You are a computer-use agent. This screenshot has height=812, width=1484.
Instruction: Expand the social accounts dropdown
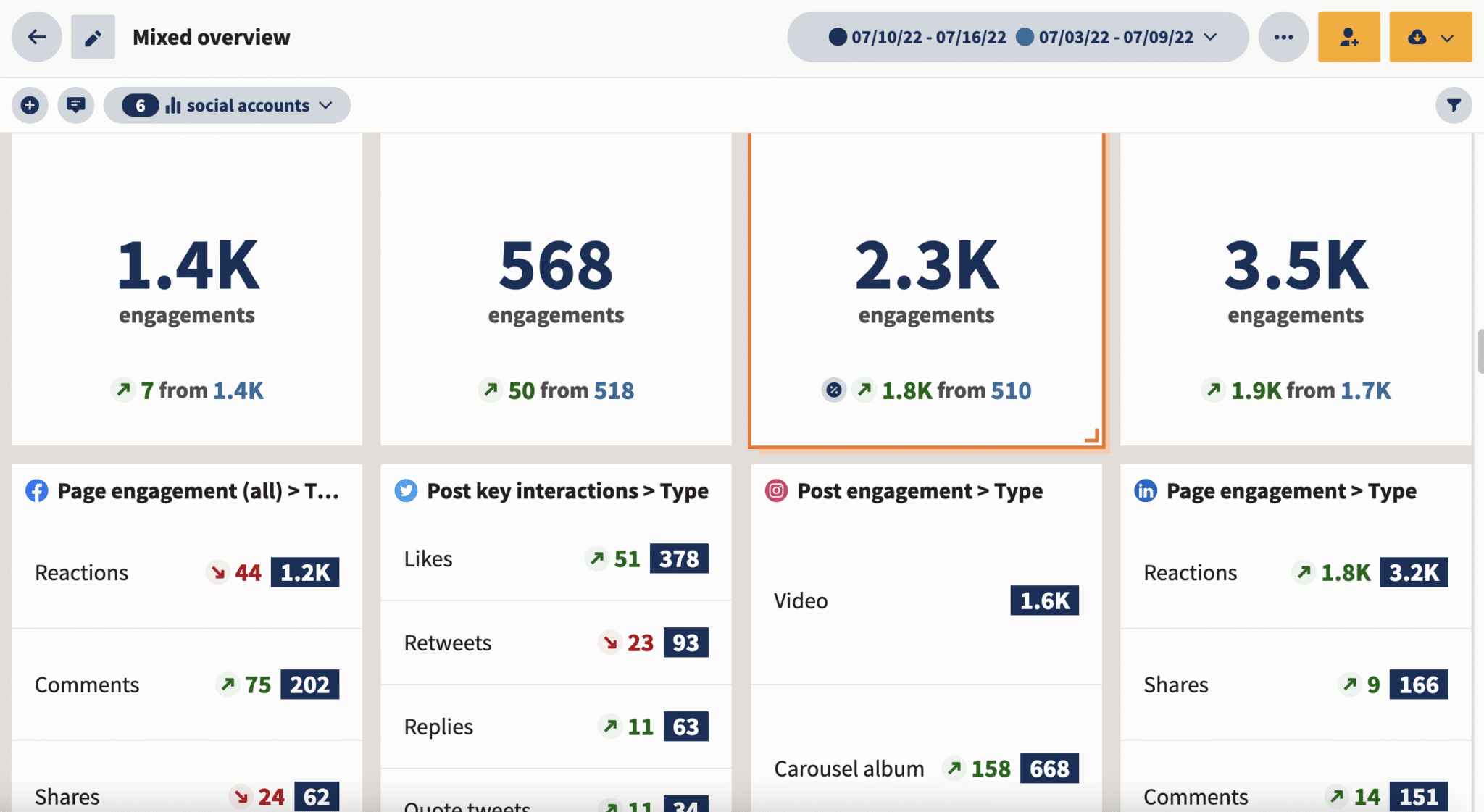pyautogui.click(x=325, y=105)
